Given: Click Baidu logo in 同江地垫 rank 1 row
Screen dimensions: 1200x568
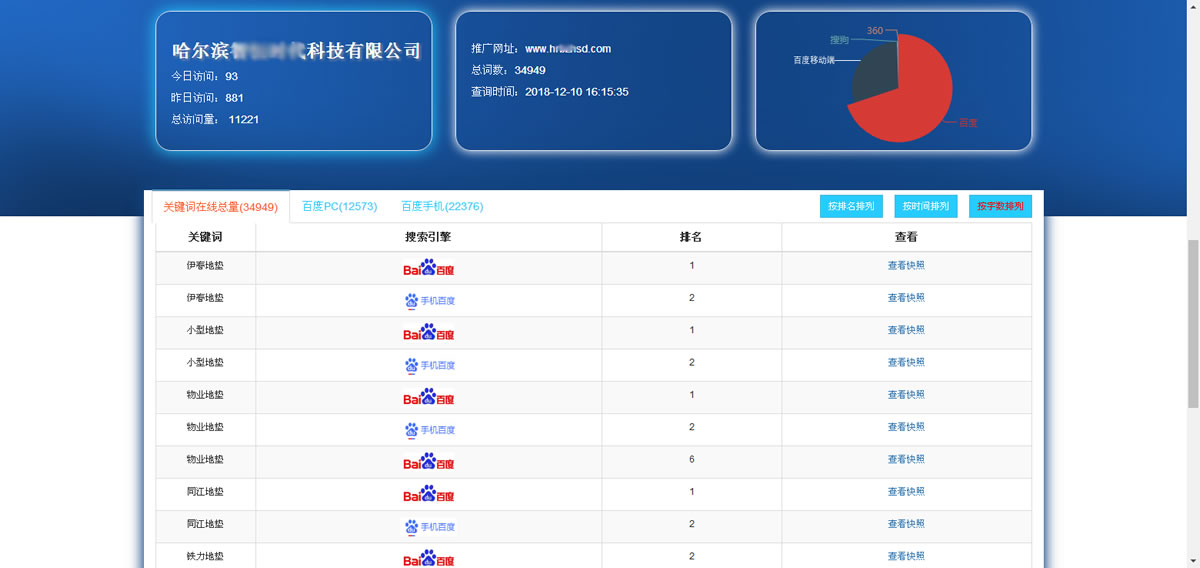Looking at the screenshot, I should pos(428,494).
